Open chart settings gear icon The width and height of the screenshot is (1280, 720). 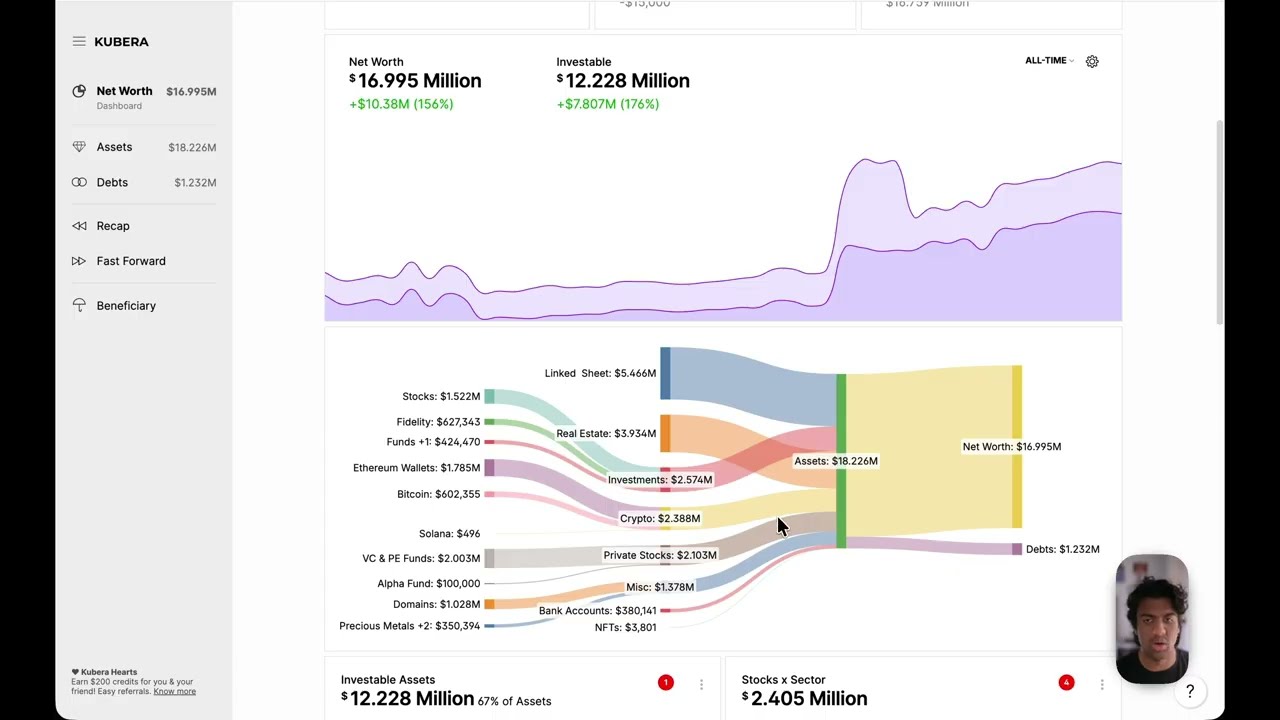click(x=1092, y=61)
